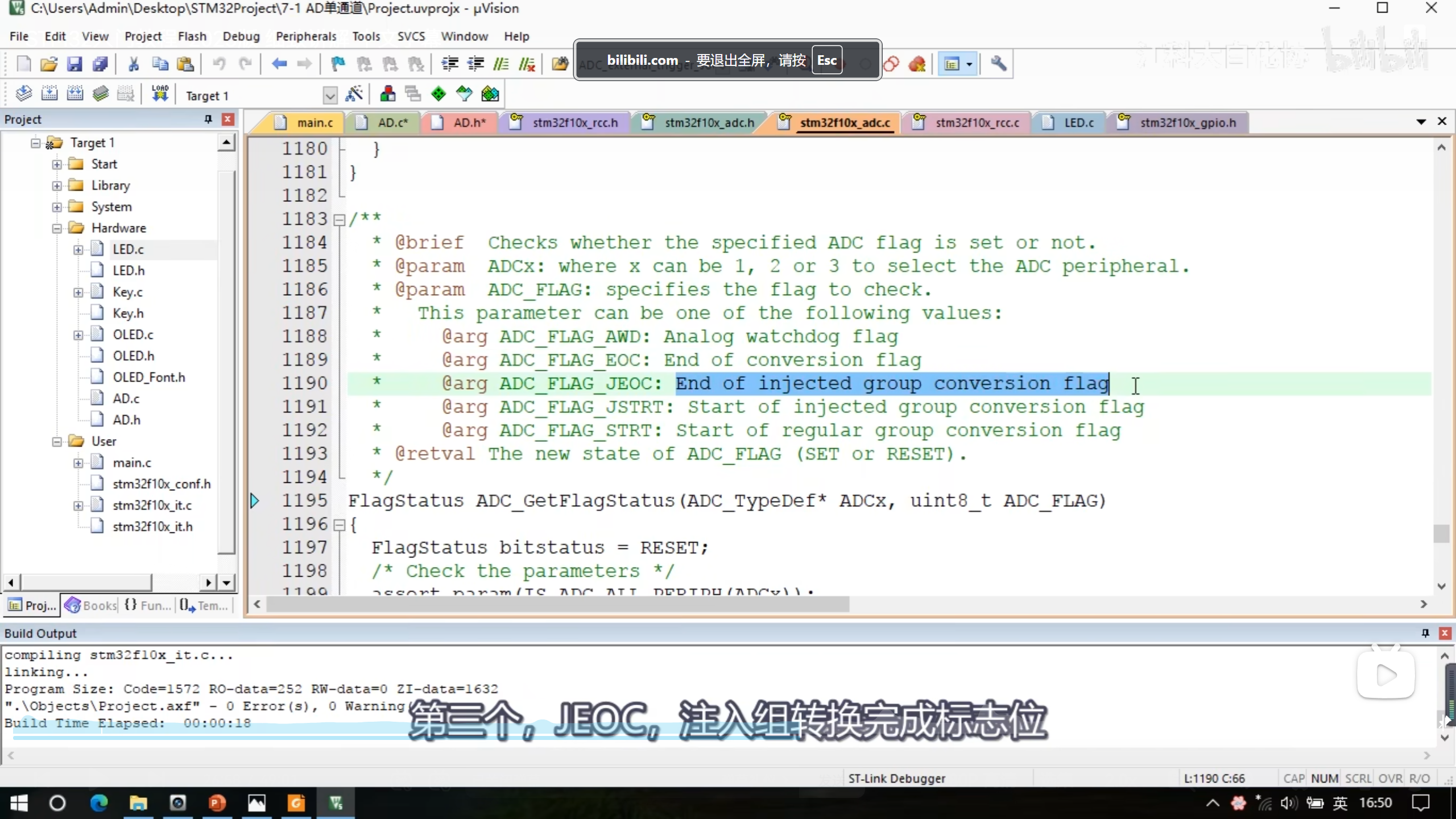Close the Build Output panel
Image resolution: width=1456 pixels, height=819 pixels.
[x=1445, y=632]
